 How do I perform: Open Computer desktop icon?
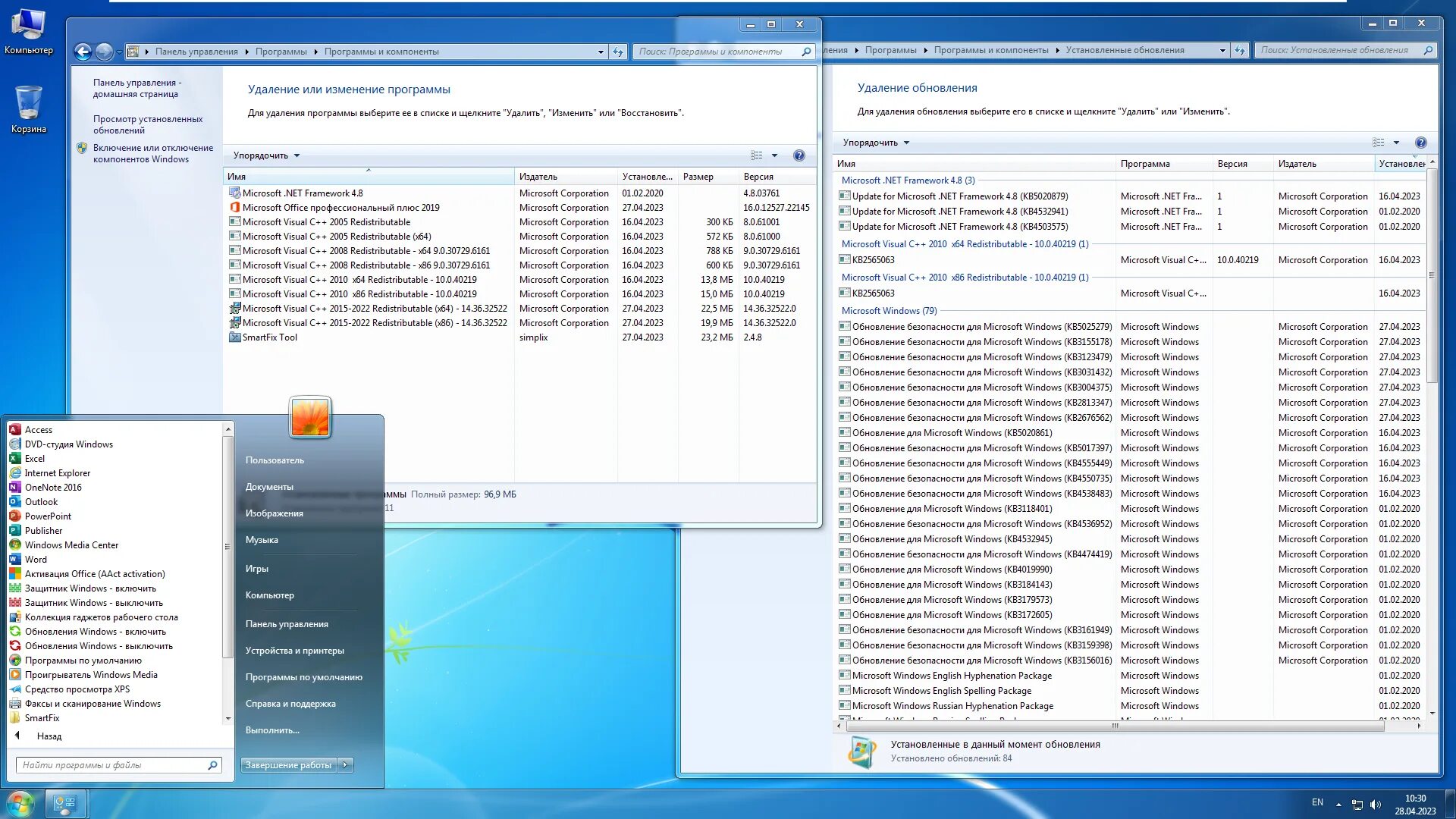pos(28,32)
